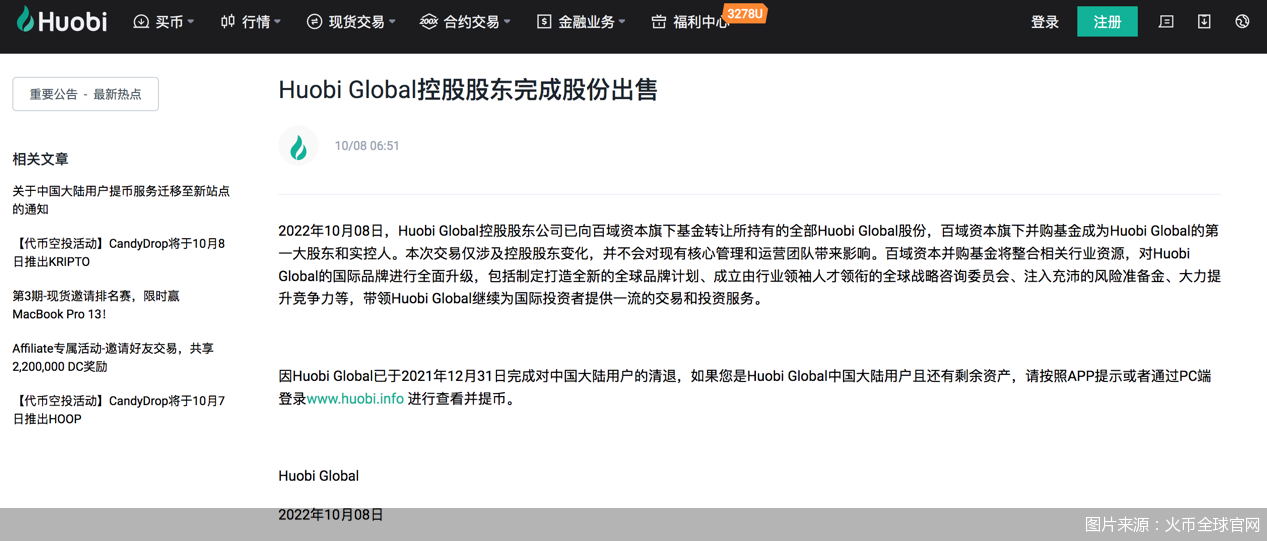1267x541 pixels.
Task: Open the 合约交易 menu
Action: 472,22
